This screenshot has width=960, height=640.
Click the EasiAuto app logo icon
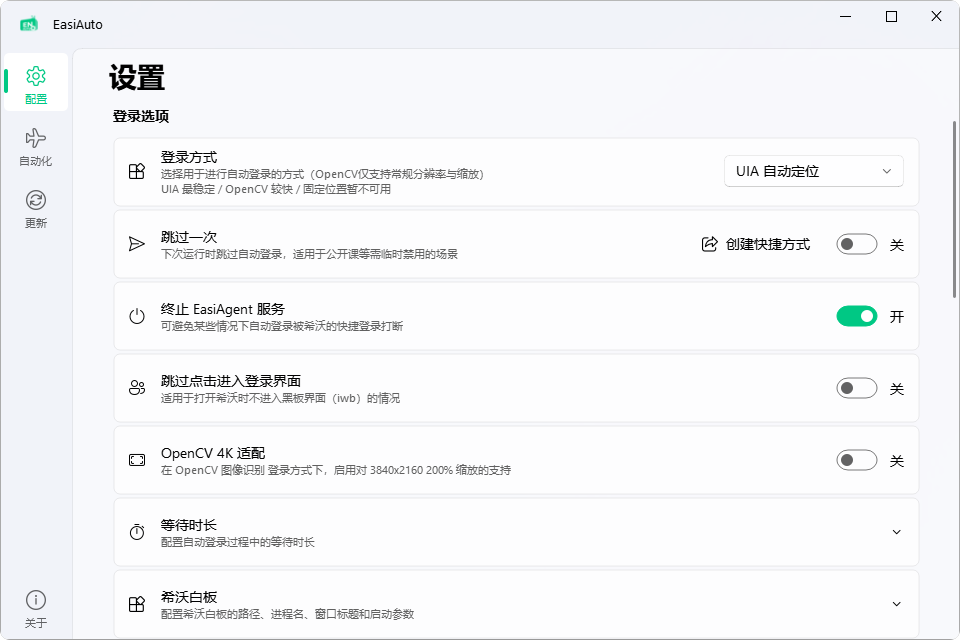coord(29,24)
